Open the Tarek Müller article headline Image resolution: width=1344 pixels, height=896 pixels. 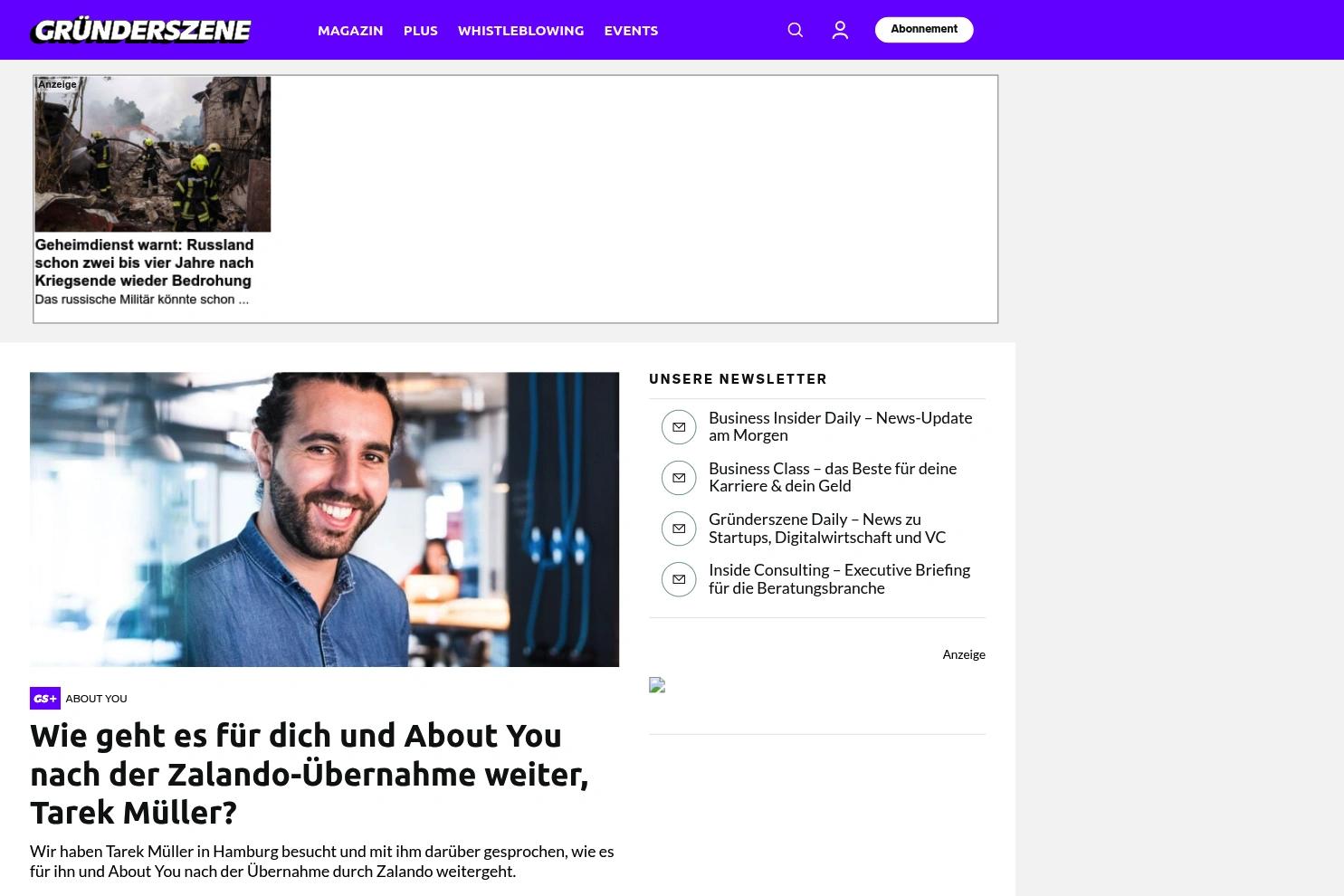pyautogui.click(x=310, y=774)
